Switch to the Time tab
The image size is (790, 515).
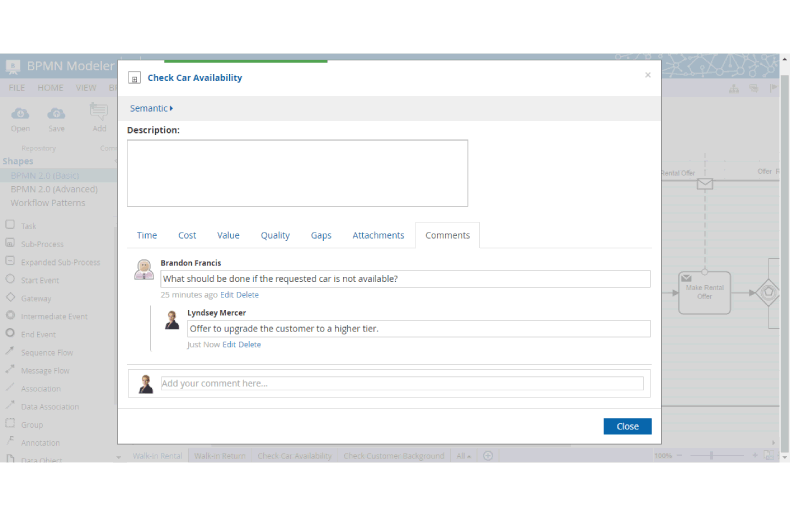click(147, 236)
